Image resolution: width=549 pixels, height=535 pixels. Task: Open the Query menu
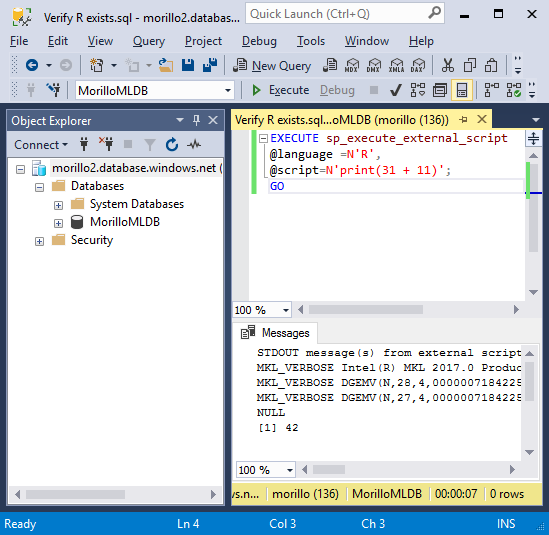tap(148, 41)
